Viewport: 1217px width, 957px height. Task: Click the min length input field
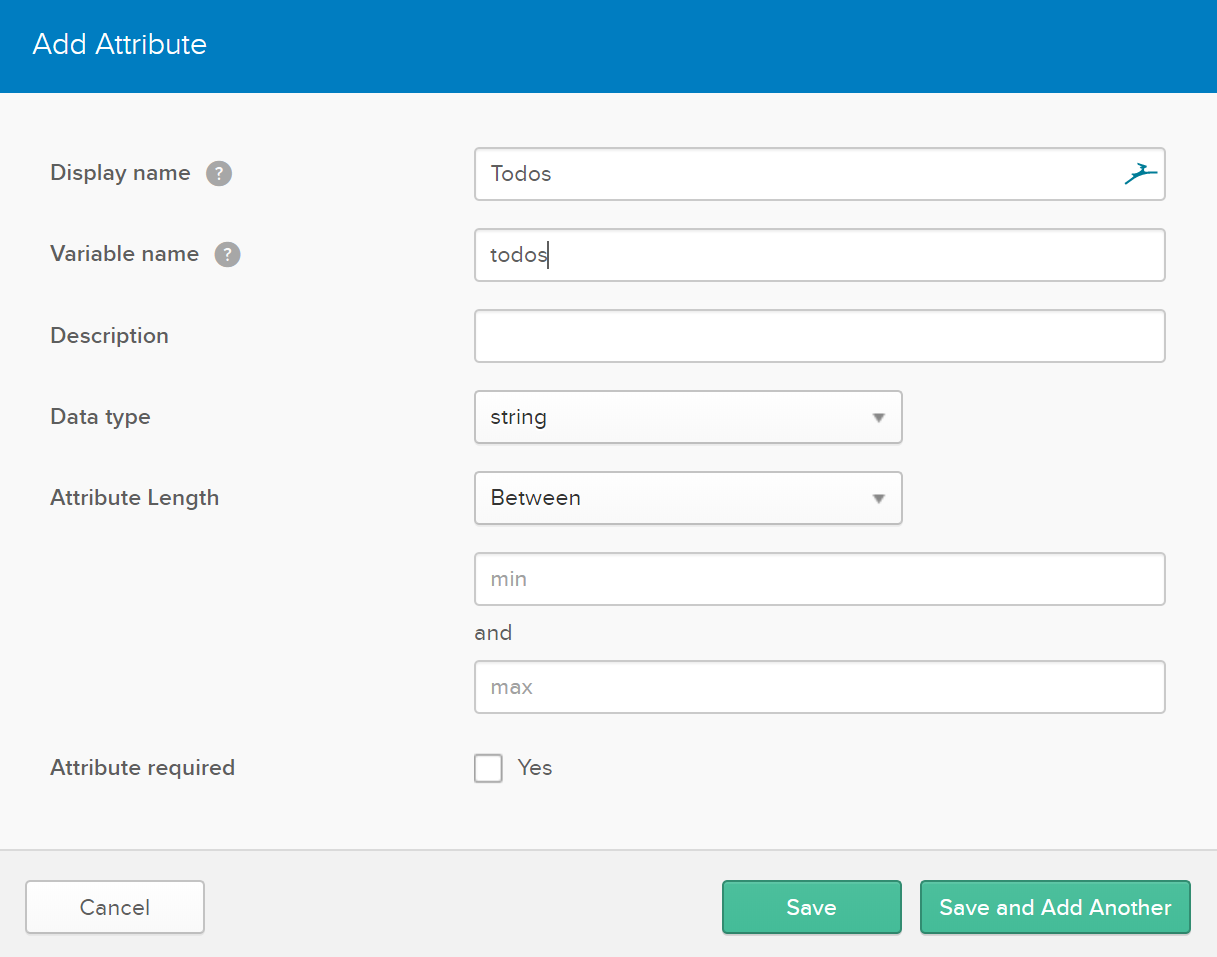coord(820,579)
